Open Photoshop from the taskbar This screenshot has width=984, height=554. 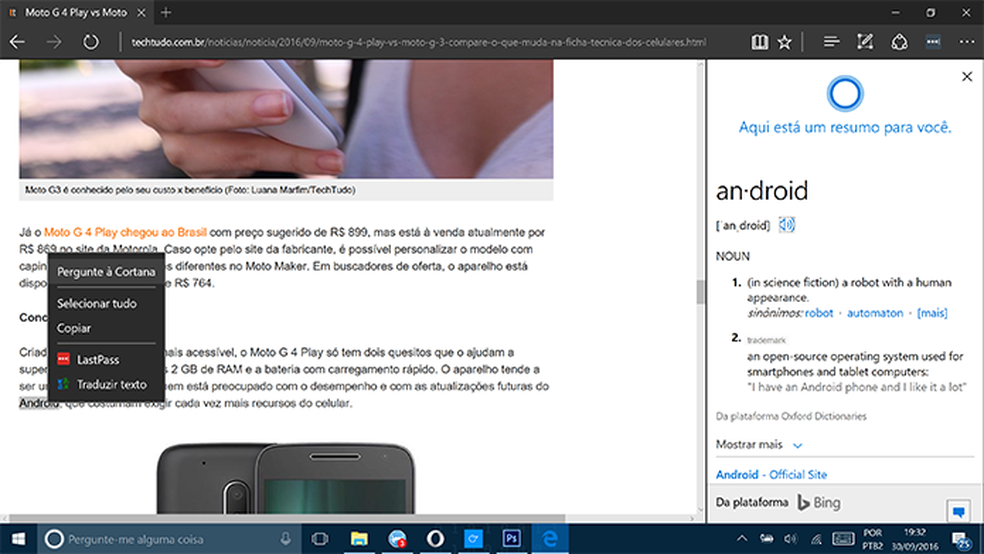coord(511,539)
